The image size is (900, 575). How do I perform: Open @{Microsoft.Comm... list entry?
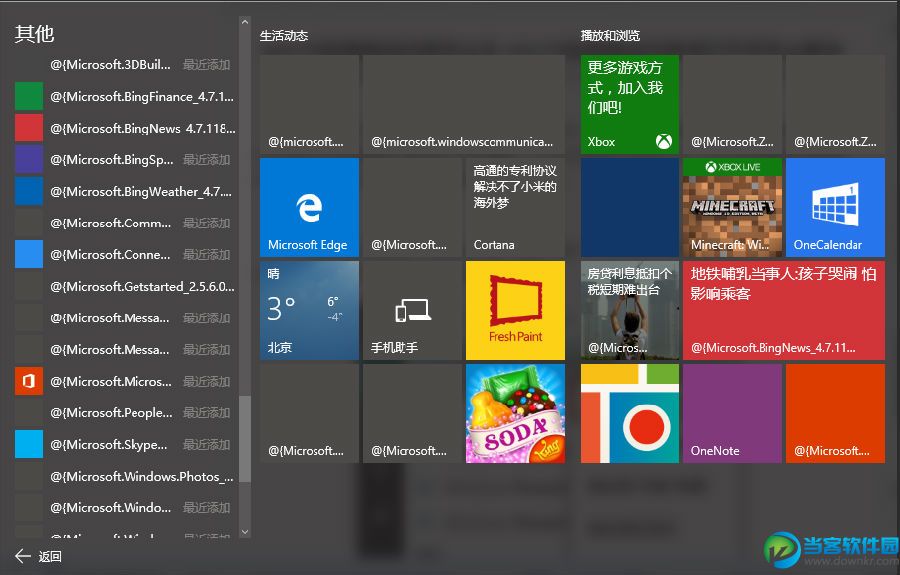(x=123, y=223)
